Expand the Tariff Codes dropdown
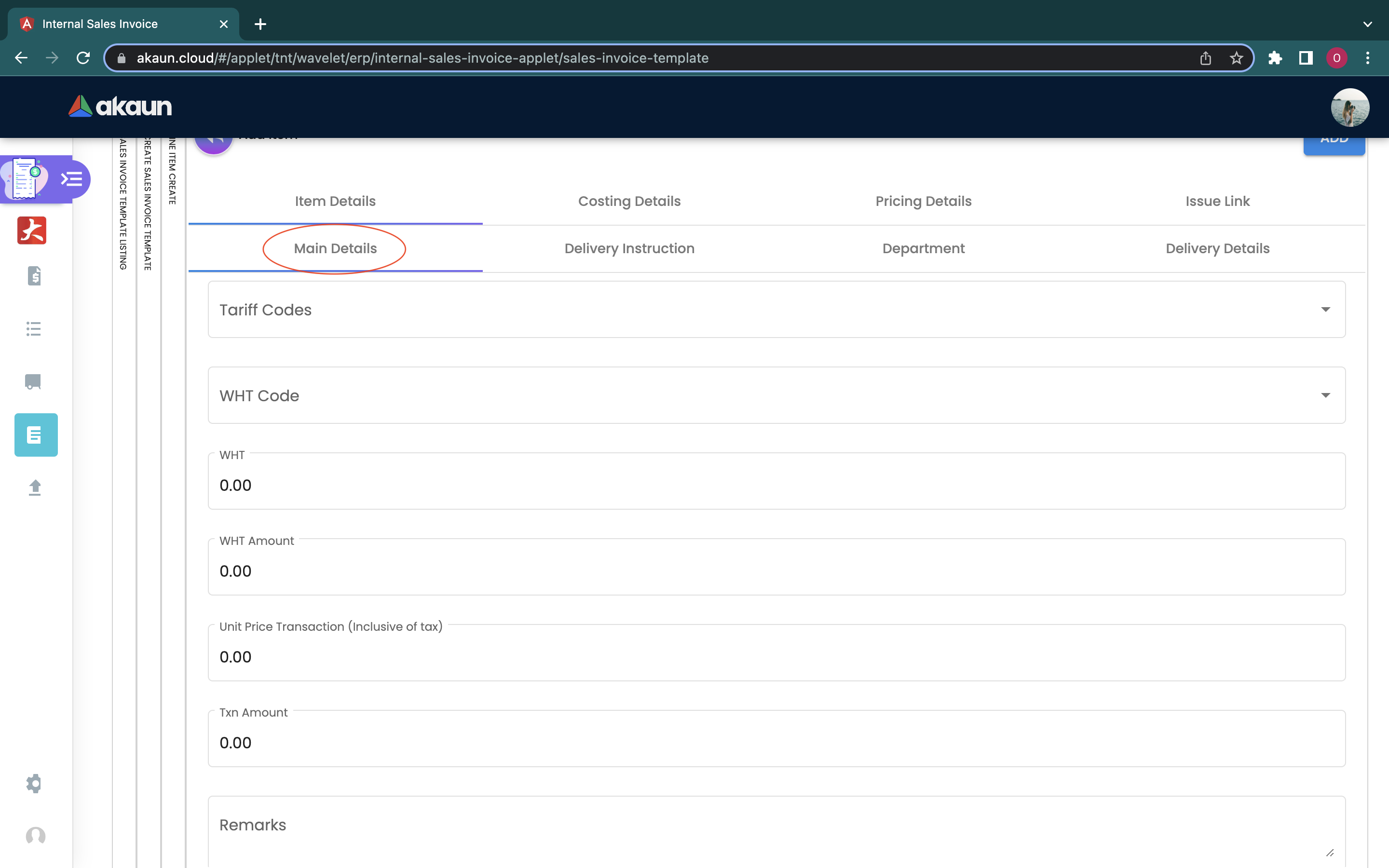 [x=776, y=310]
